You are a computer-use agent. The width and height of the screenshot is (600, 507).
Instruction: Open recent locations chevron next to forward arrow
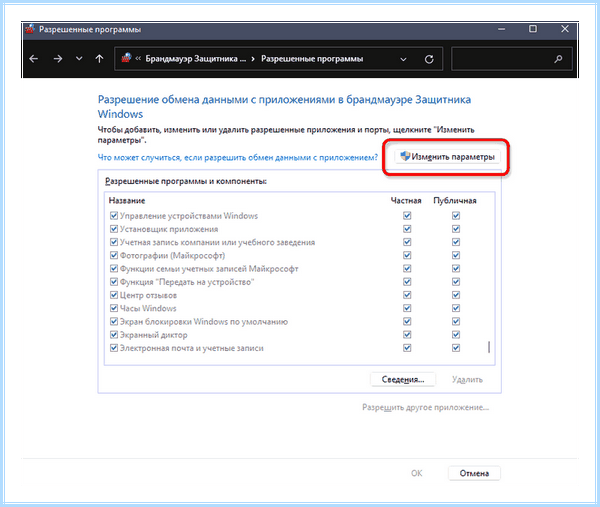tap(79, 59)
